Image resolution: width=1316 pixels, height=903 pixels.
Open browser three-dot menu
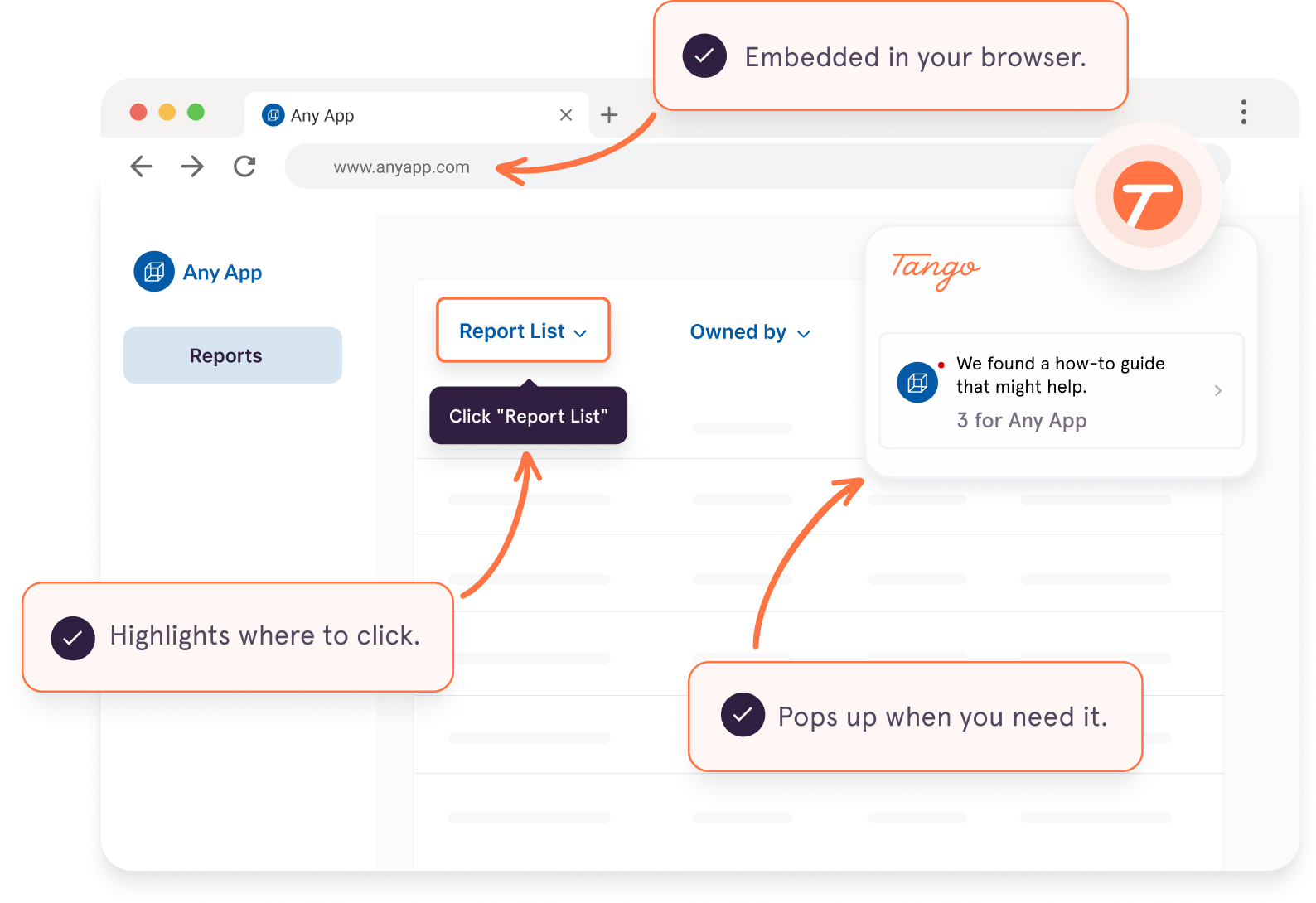pyautogui.click(x=1244, y=112)
